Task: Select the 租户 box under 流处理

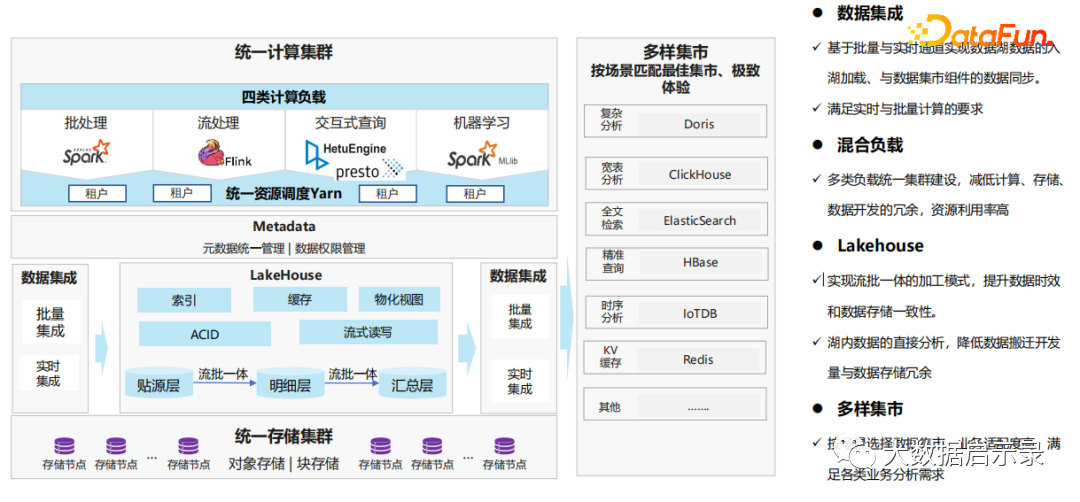Action: point(182,194)
